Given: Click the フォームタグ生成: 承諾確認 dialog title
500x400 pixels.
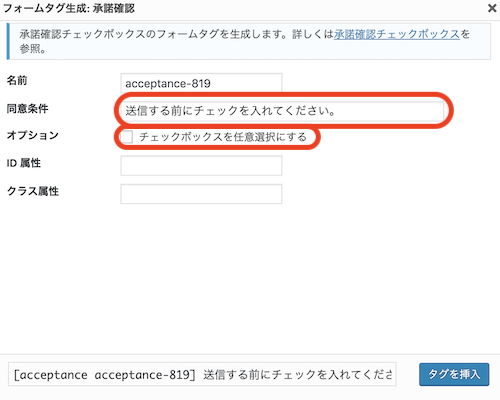Looking at the screenshot, I should point(69,8).
